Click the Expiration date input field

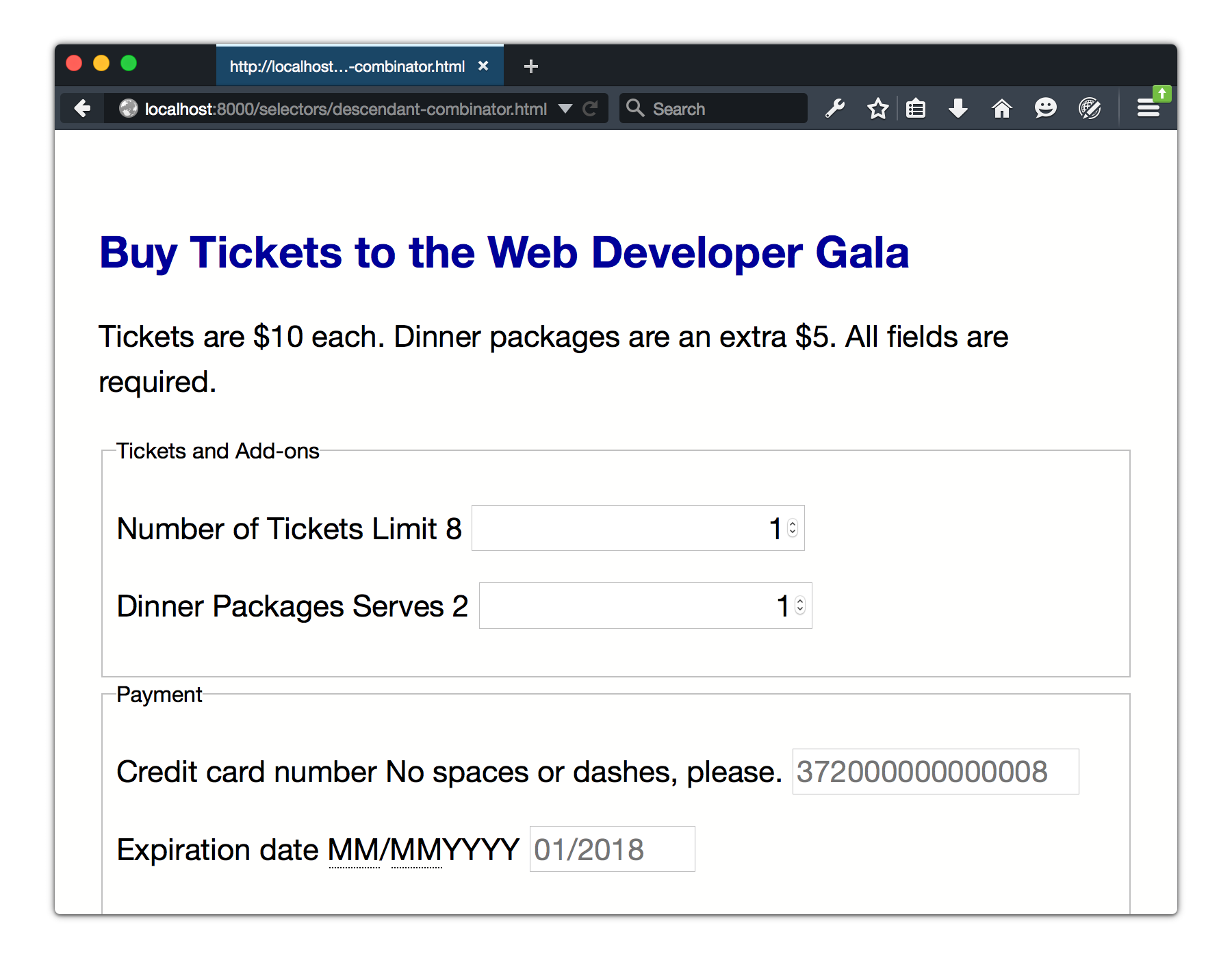(612, 849)
